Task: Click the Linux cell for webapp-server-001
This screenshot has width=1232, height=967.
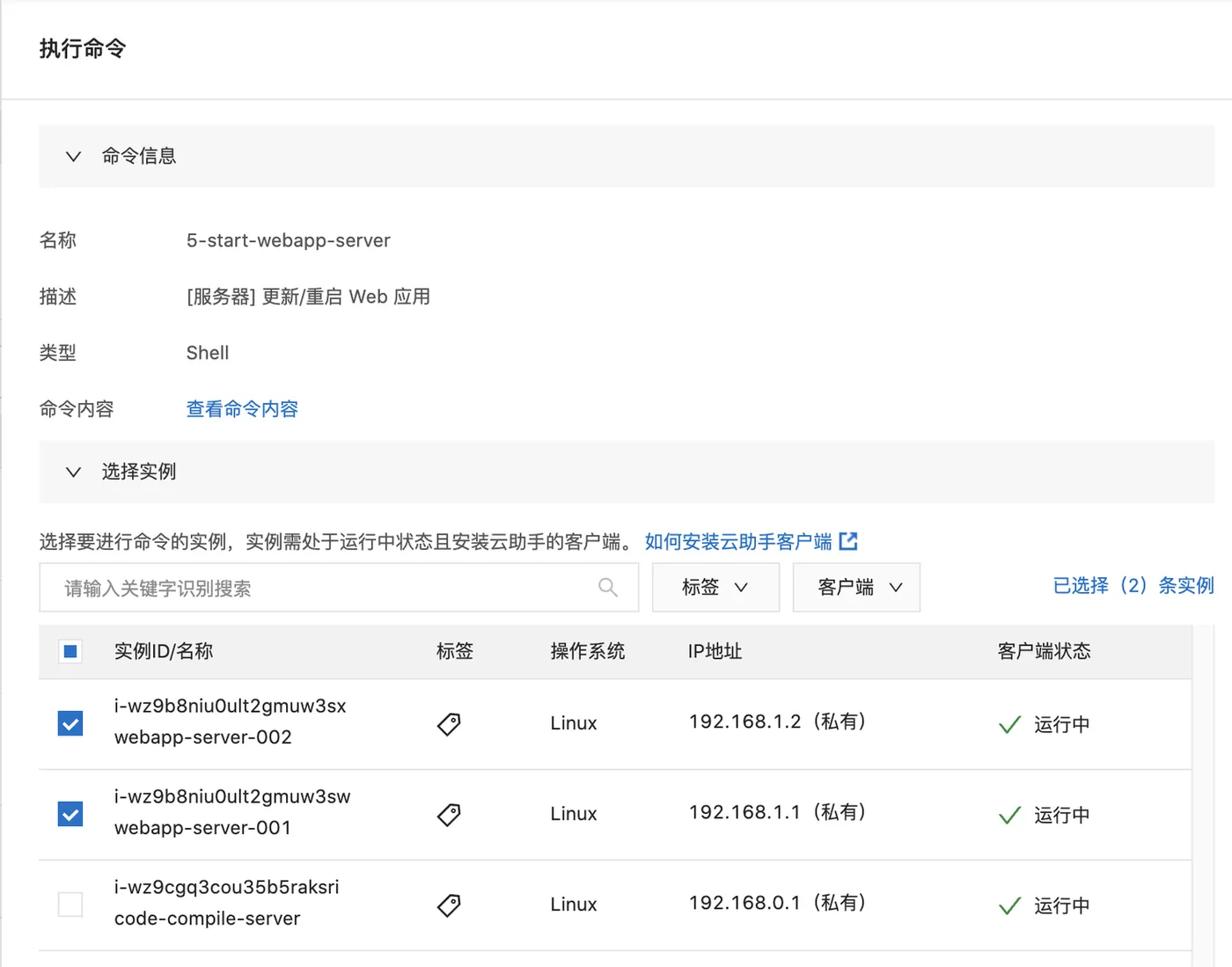Action: click(574, 814)
